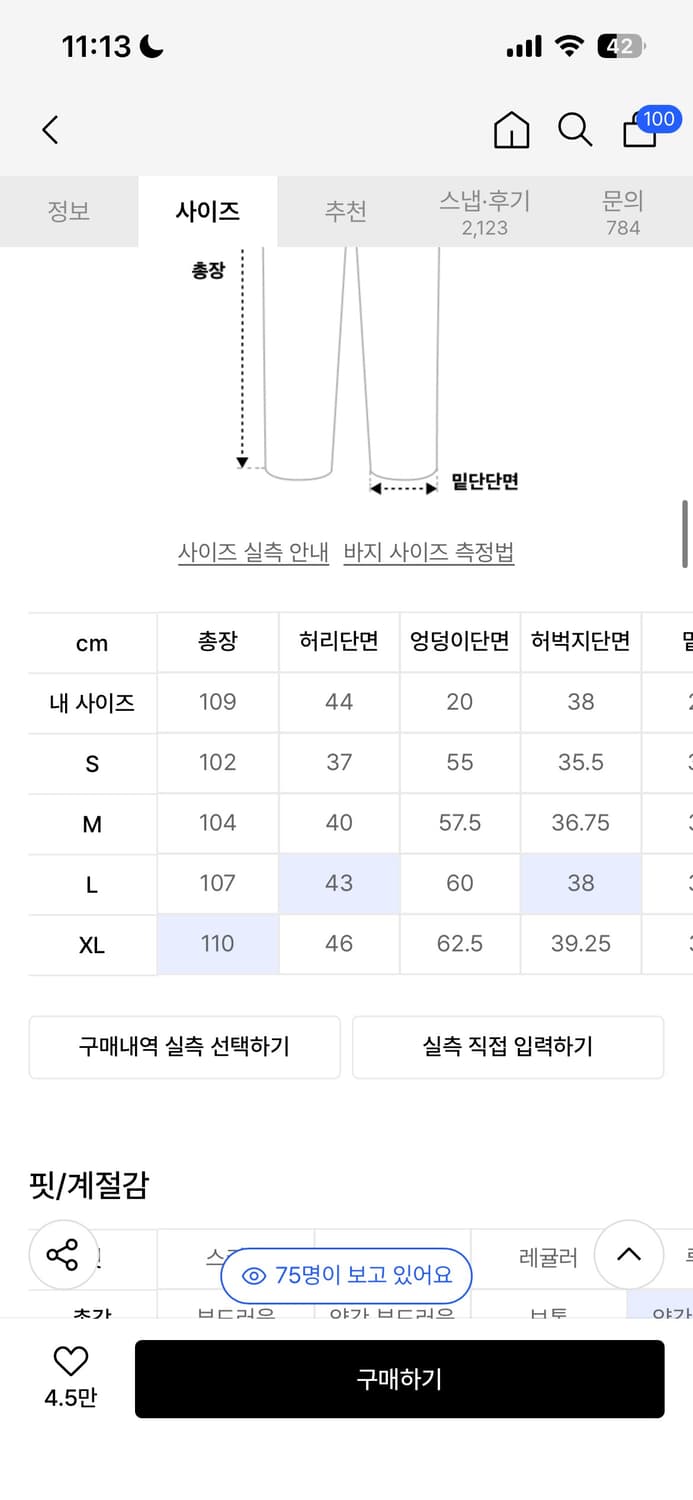Expand the 스냅·후기 review section tab
Screen dimensions: 693x1500
(484, 211)
